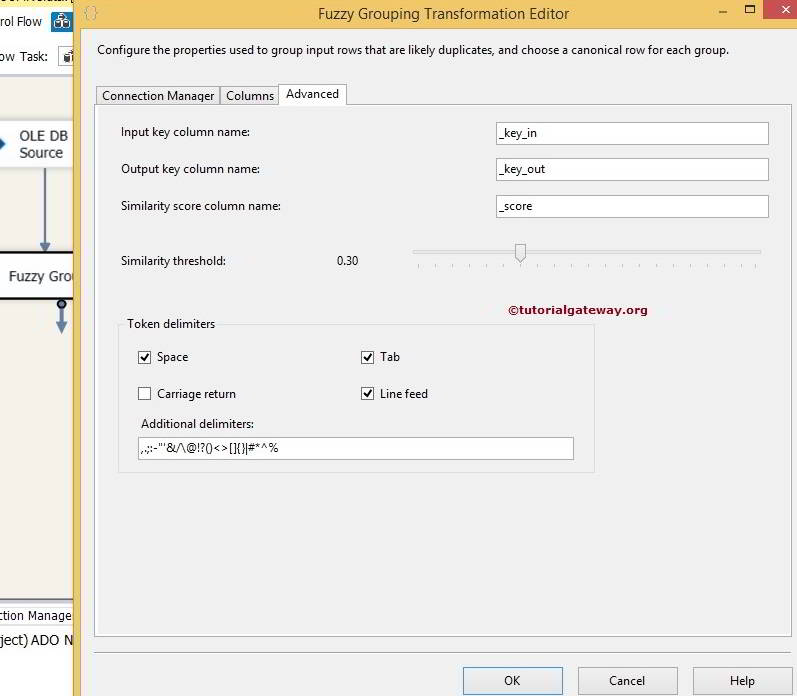This screenshot has height=696, width=797.
Task: Click the Similarity threshold value 0.30
Action: pyautogui.click(x=348, y=261)
